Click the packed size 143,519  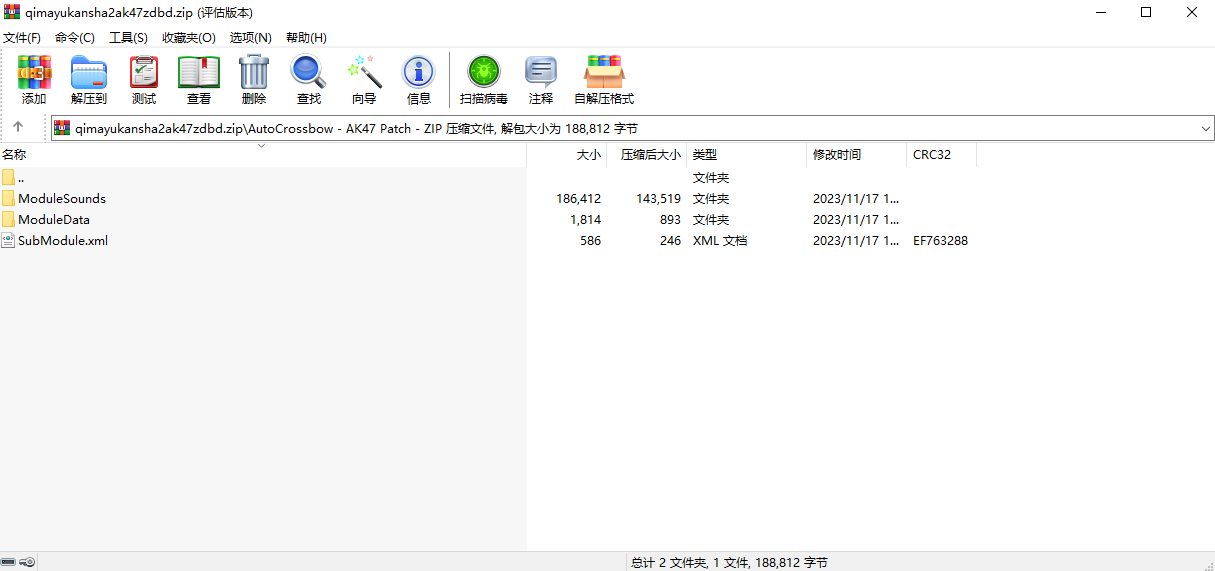coord(659,198)
